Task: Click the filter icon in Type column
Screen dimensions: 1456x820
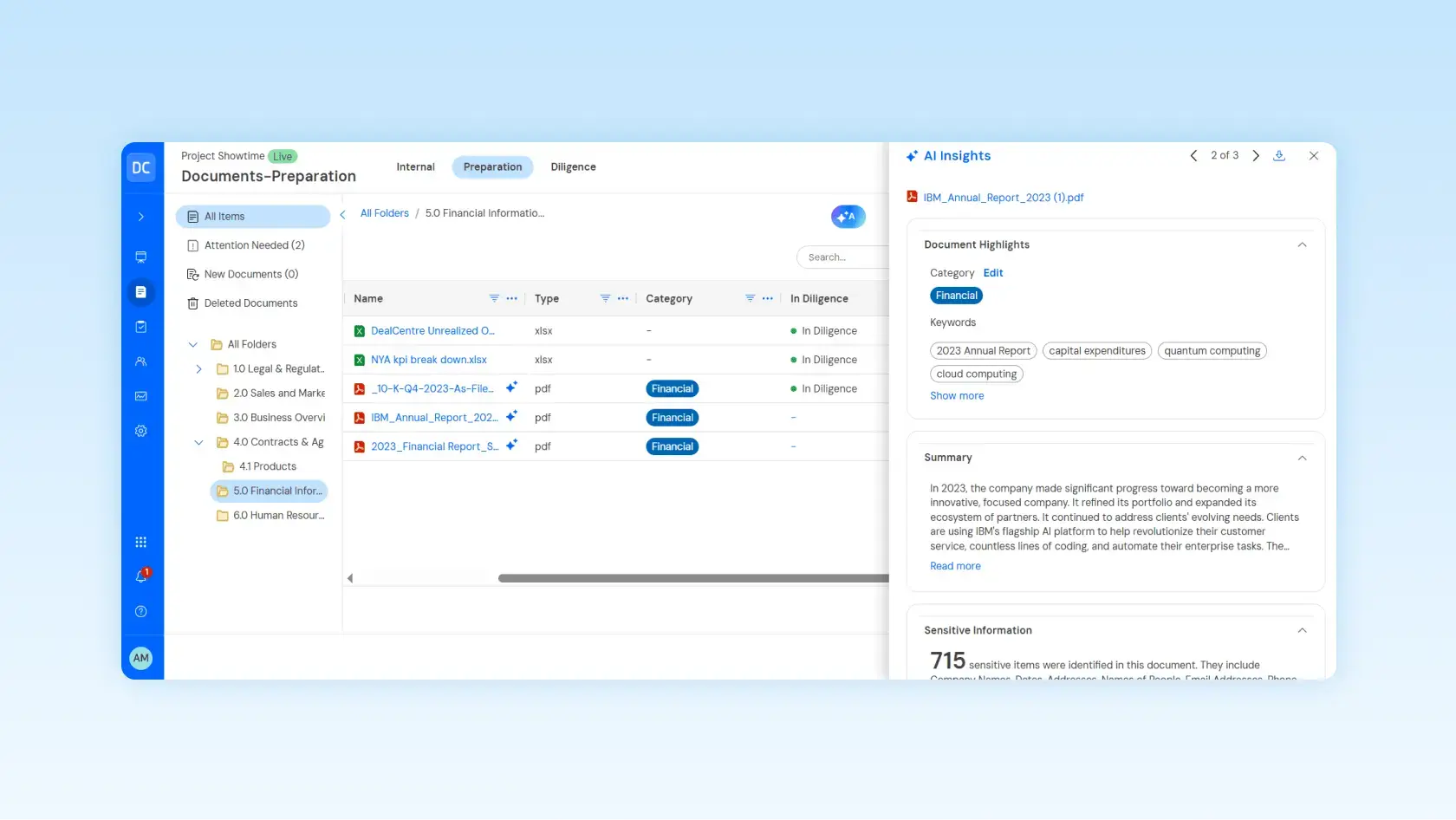Action: [605, 298]
